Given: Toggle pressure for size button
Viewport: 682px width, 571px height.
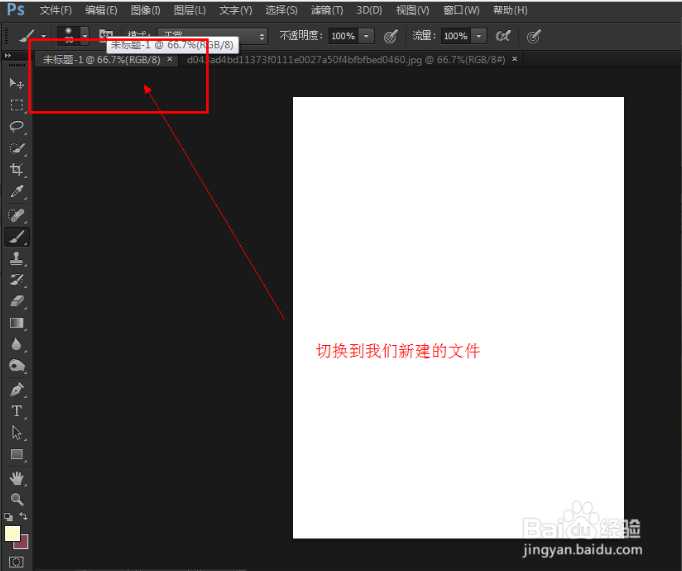Looking at the screenshot, I should pyautogui.click(x=534, y=36).
